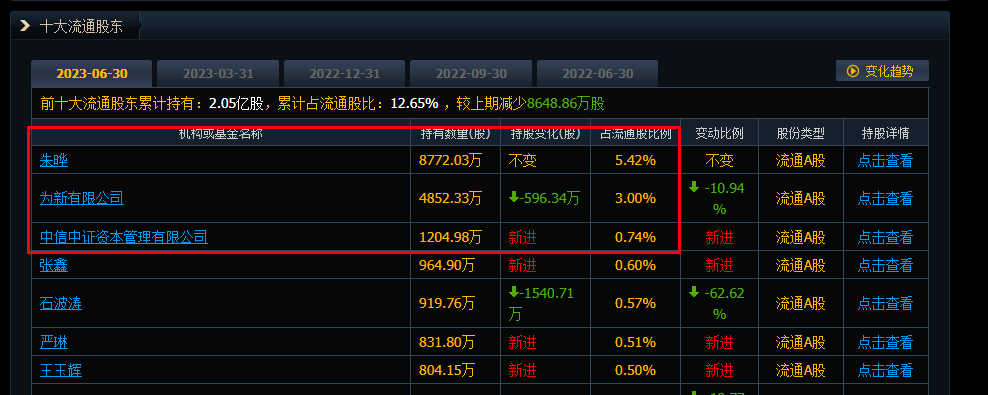Click the 0.50% ratio cell
Screen dimensions: 988x395
pyautogui.click(x=635, y=370)
